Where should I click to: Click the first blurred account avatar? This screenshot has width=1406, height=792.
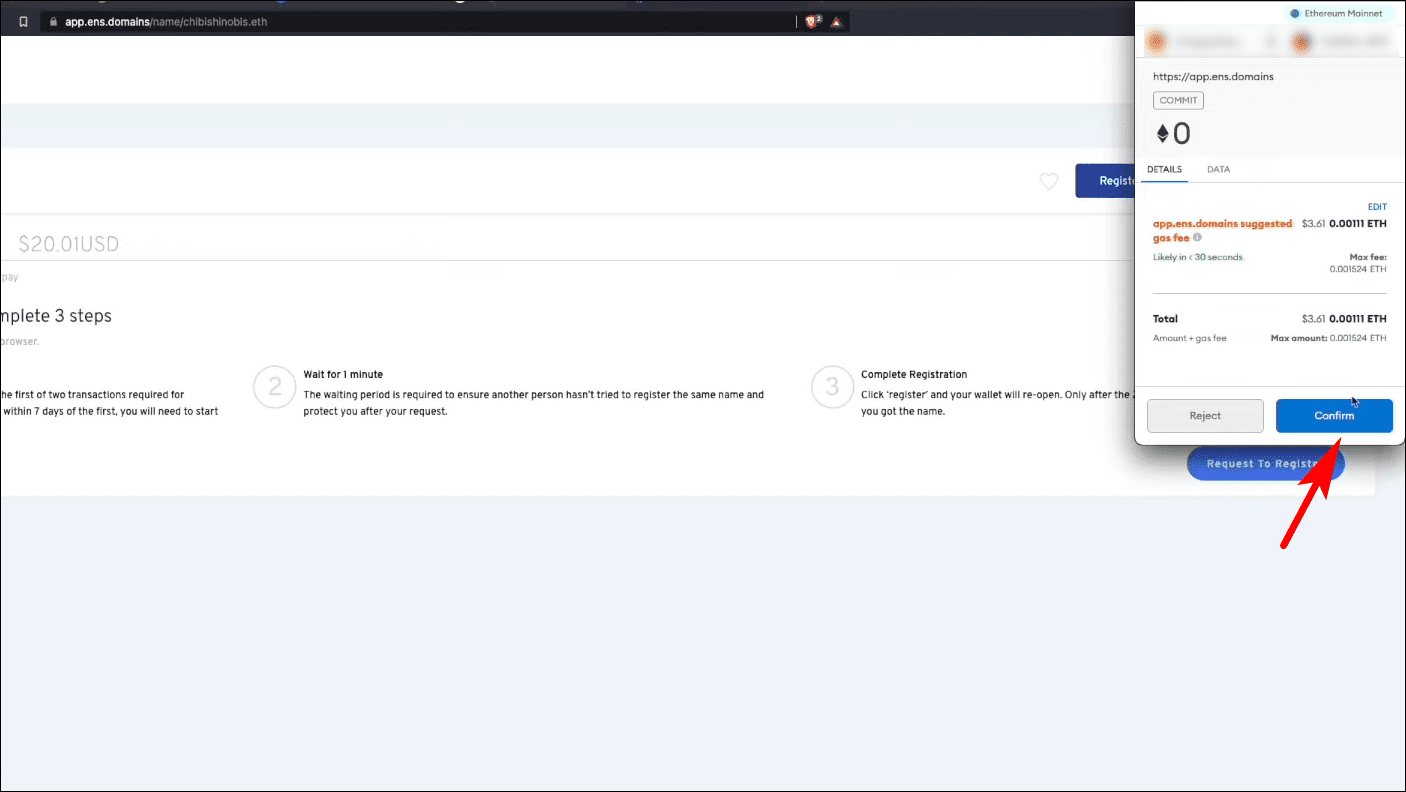click(1157, 42)
